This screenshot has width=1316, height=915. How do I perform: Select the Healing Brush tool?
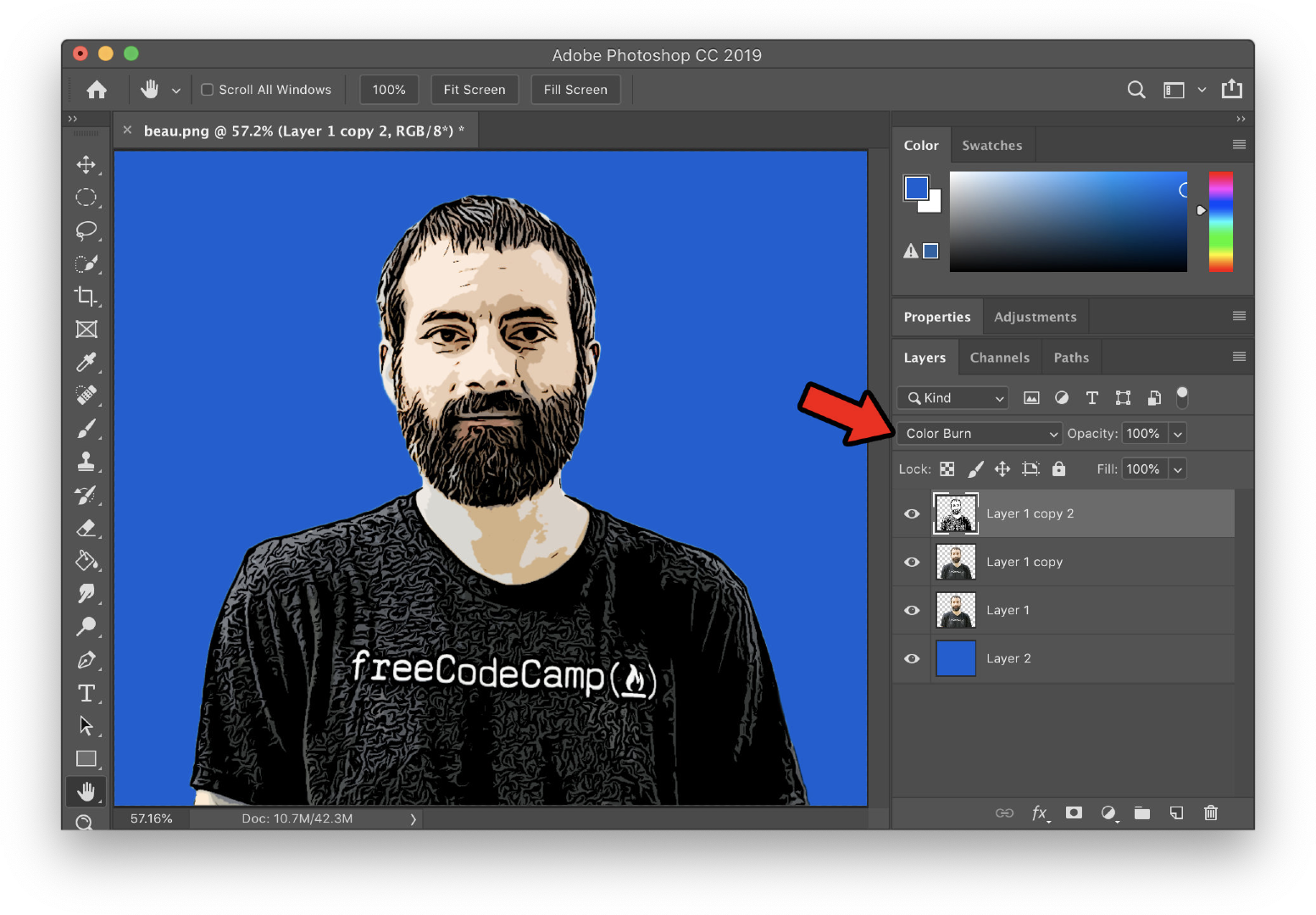tap(86, 396)
